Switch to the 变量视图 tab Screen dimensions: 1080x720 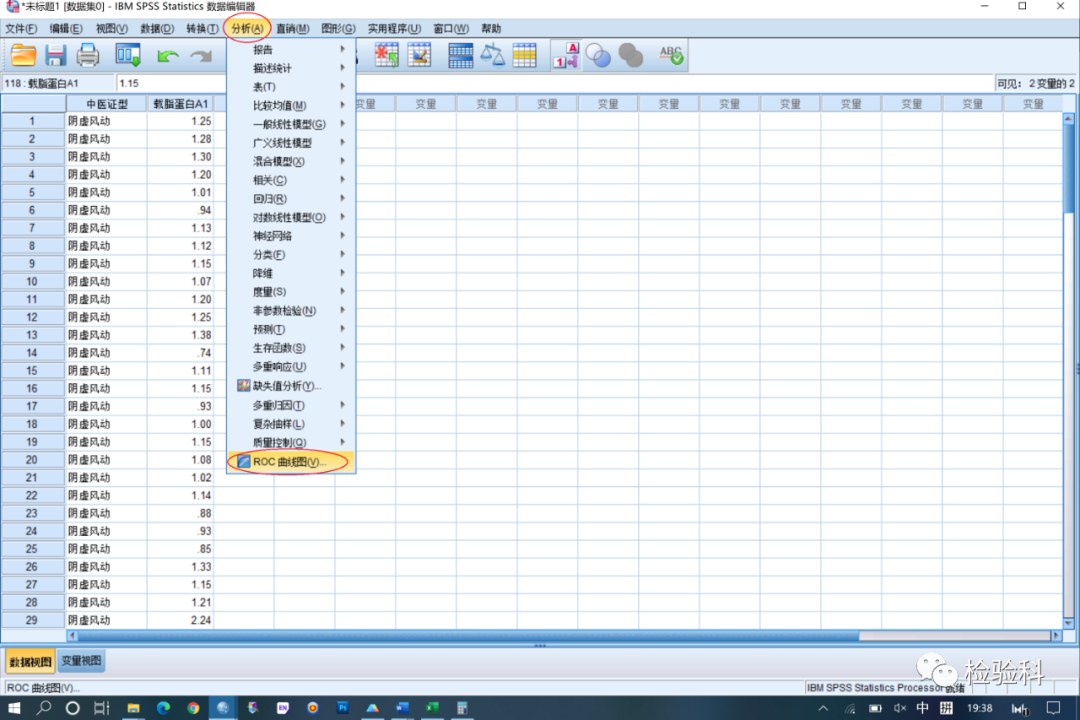82,662
